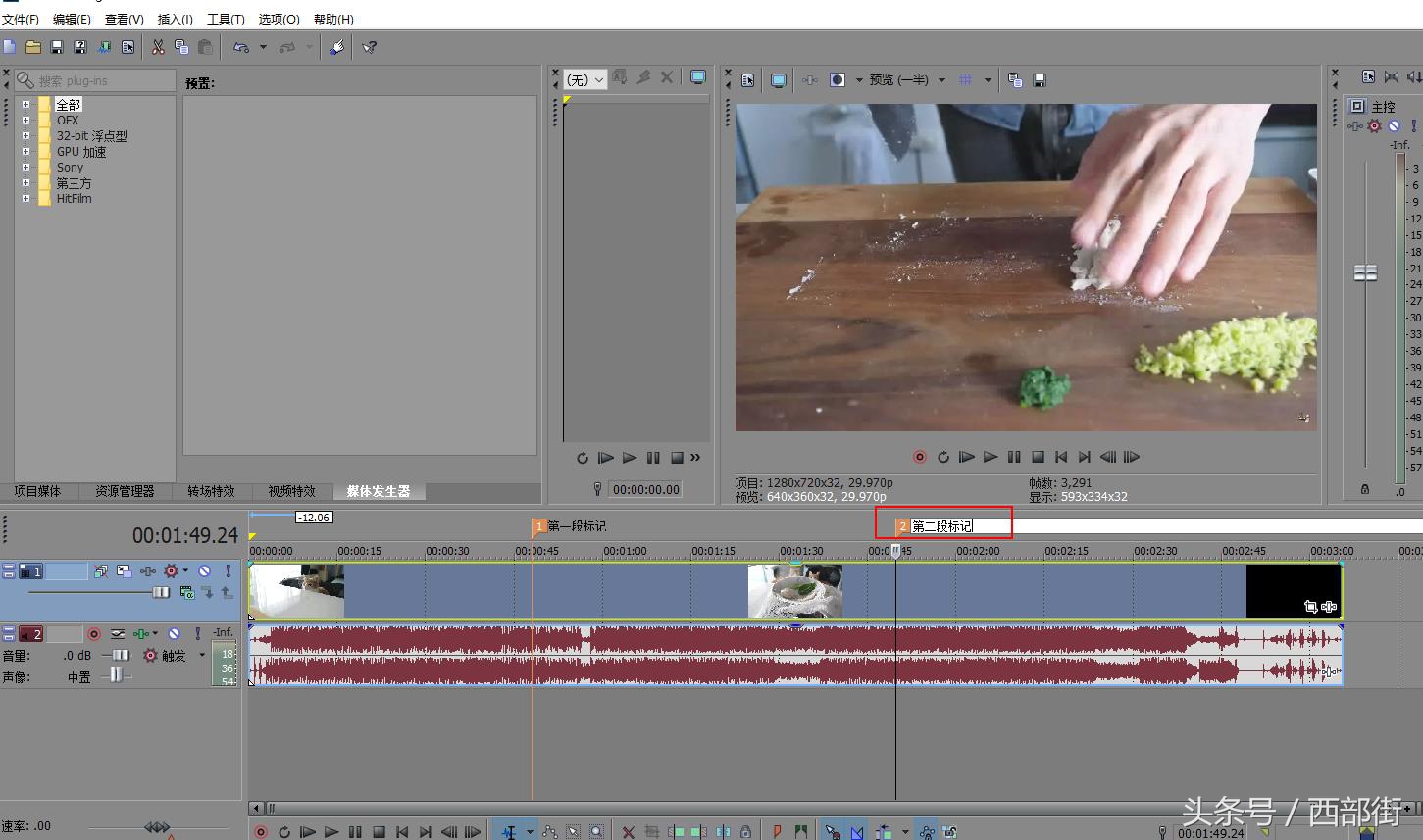Image resolution: width=1423 pixels, height=840 pixels.
Task: Expand the OFX plug-in folder
Action: pos(25,121)
